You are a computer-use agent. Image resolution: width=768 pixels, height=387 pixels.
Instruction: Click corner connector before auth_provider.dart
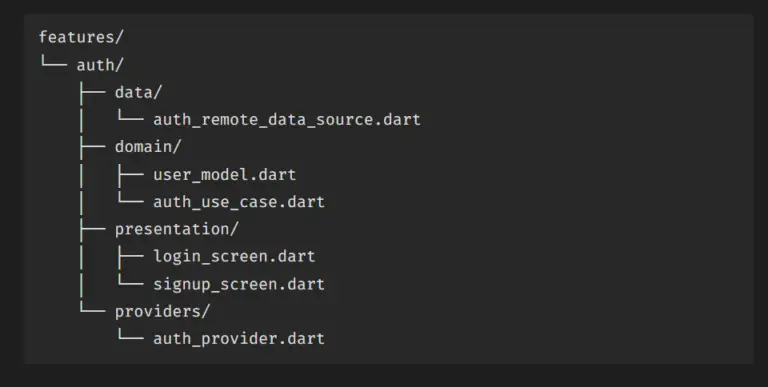point(130,336)
